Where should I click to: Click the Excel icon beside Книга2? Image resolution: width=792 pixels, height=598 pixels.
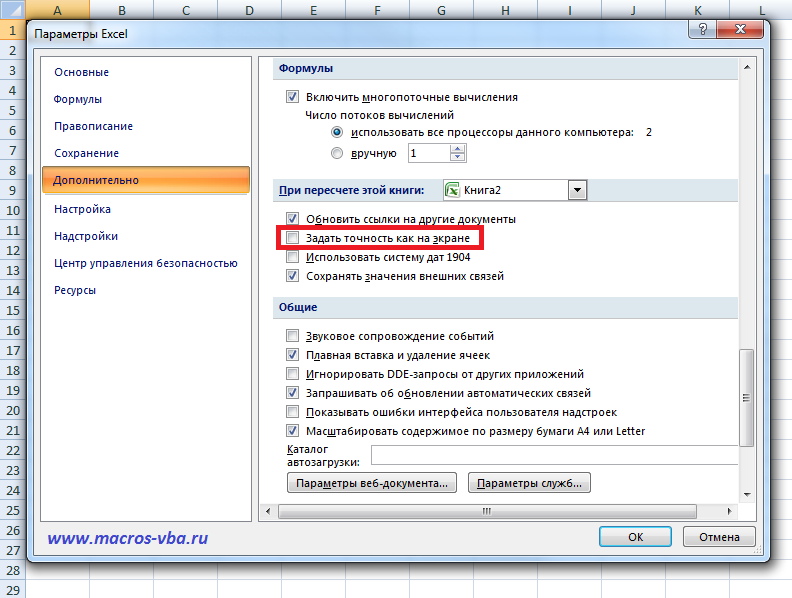point(452,190)
